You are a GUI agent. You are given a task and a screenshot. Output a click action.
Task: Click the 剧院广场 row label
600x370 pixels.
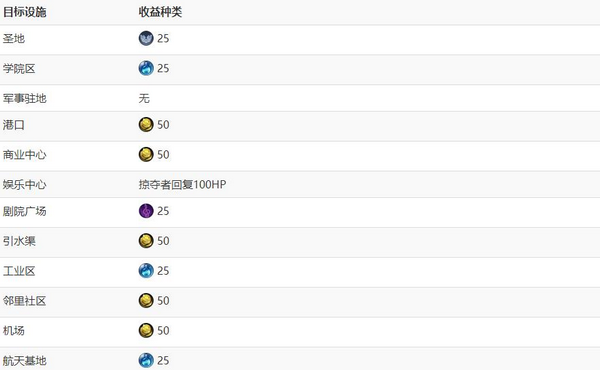(x=24, y=211)
